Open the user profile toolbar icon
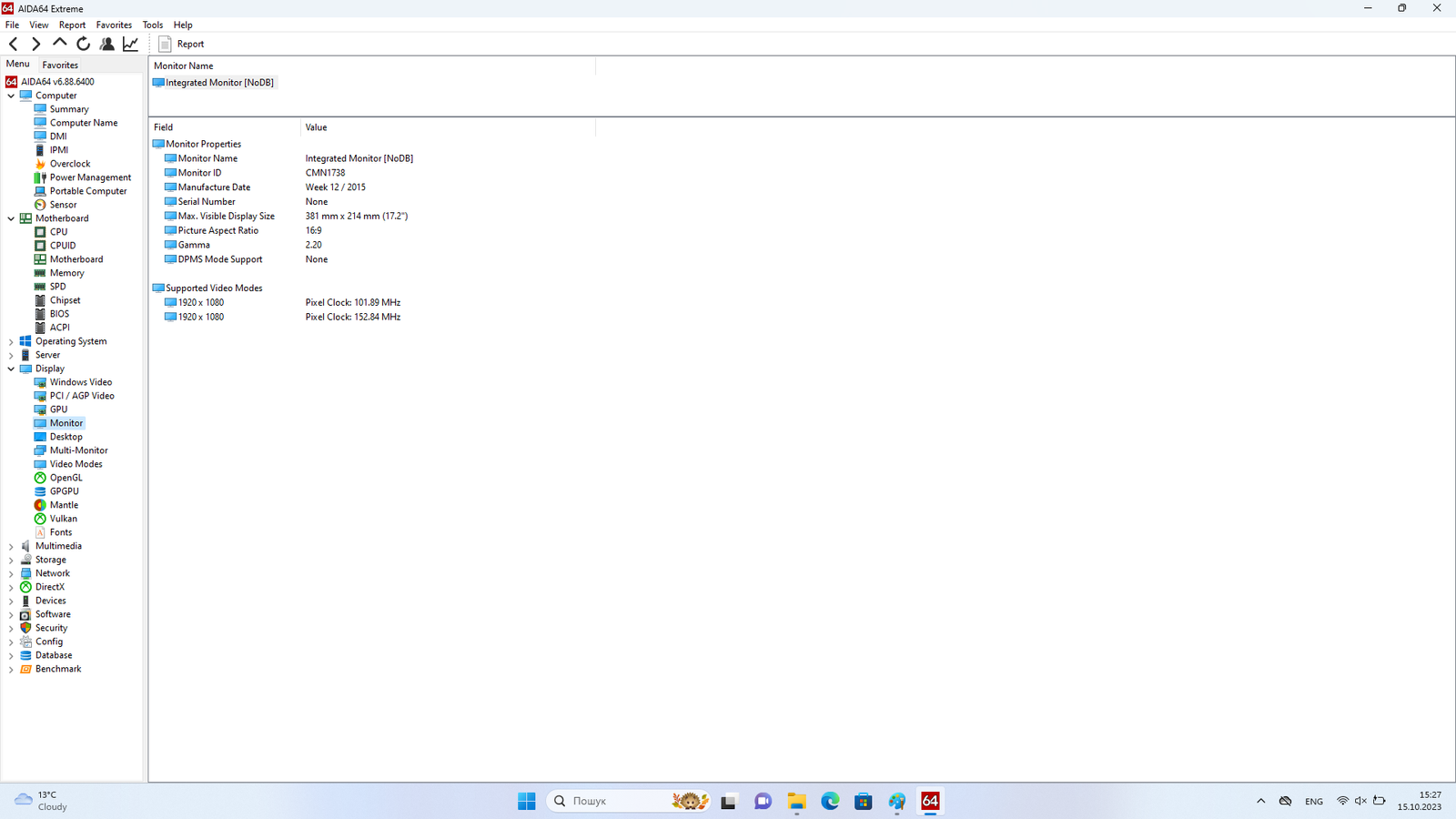 (x=106, y=44)
